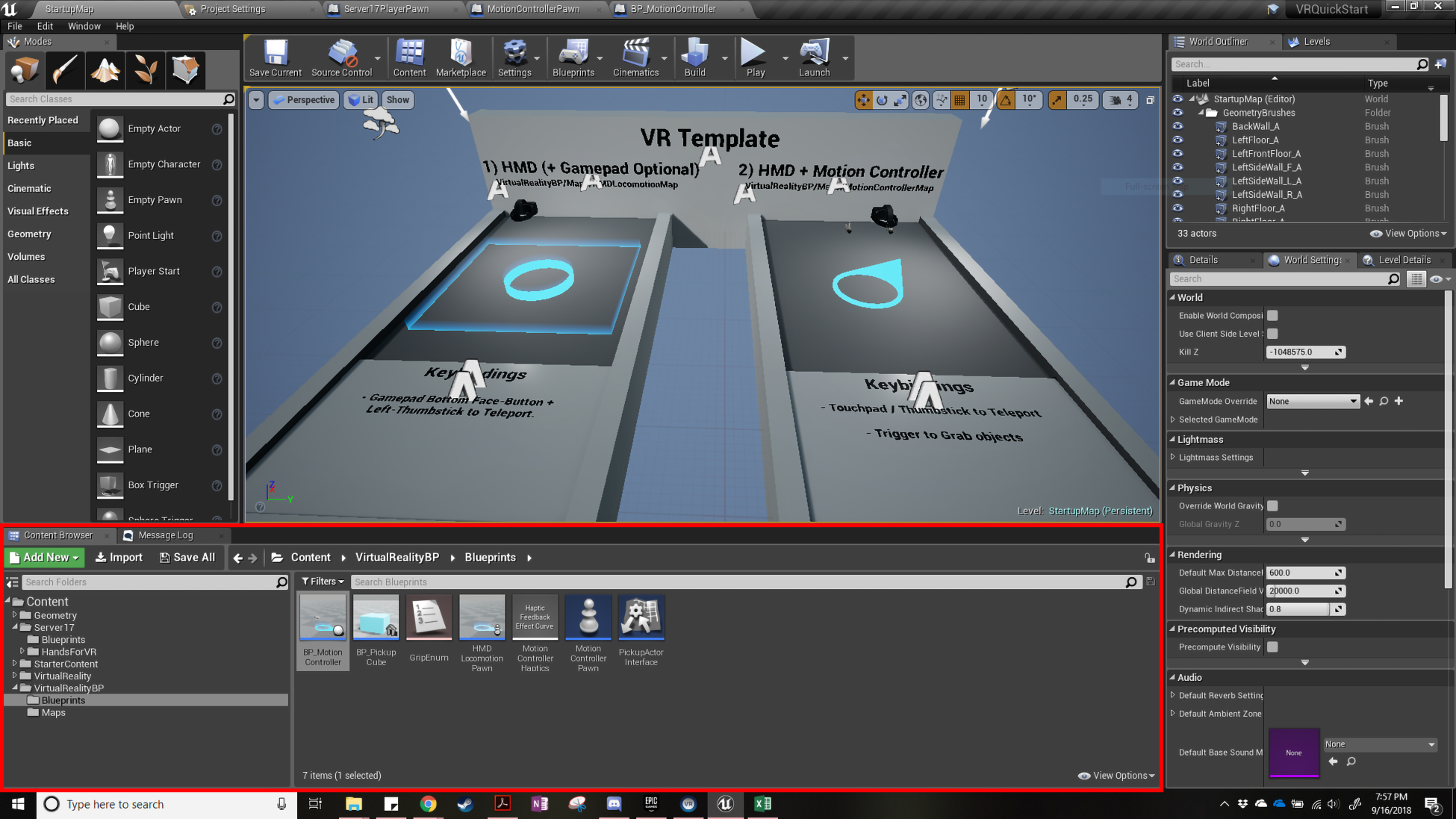Open the File menu
Viewport: 1456px width, 819px height.
tap(15, 26)
